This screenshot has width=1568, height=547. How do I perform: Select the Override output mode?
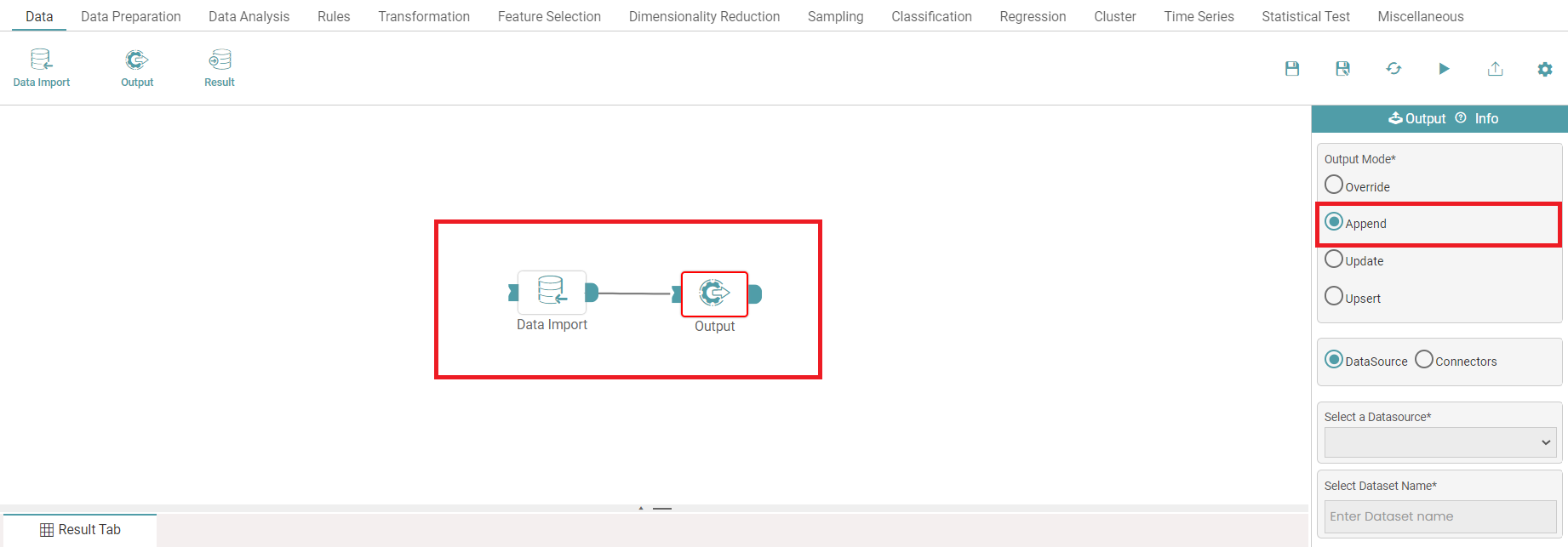tap(1334, 185)
